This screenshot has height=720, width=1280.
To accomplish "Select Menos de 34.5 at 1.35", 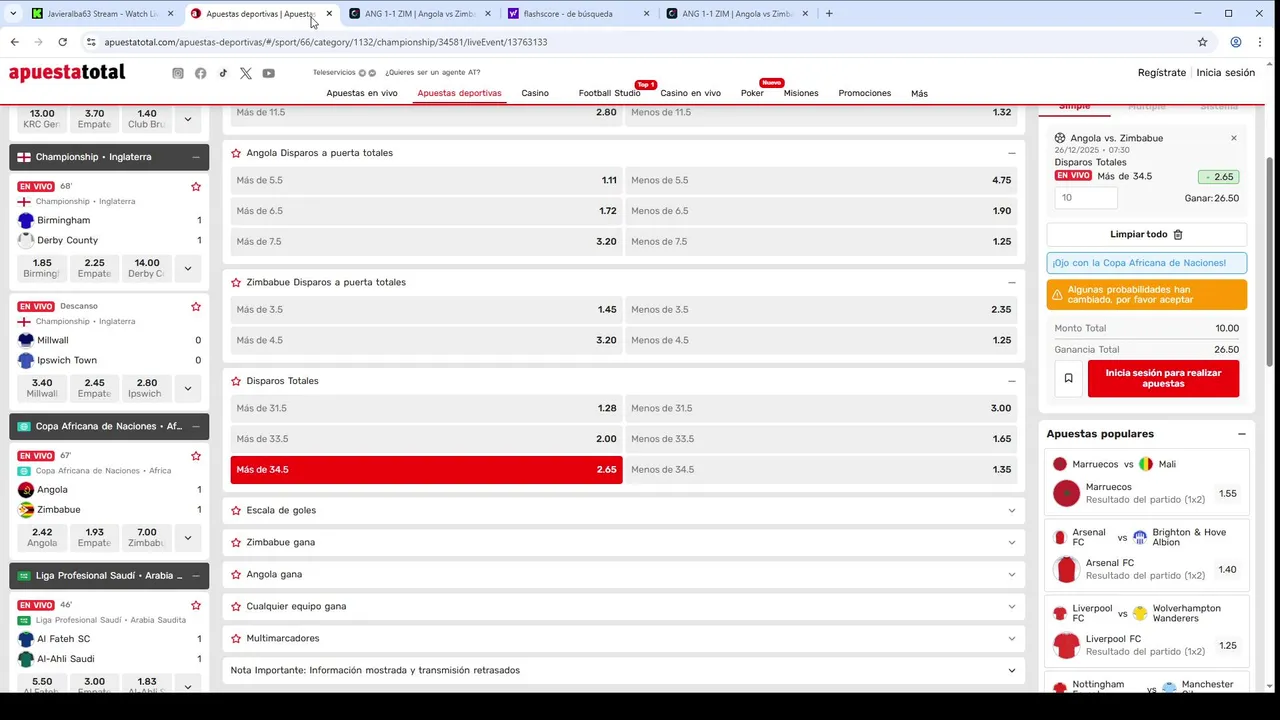I will [x=821, y=470].
